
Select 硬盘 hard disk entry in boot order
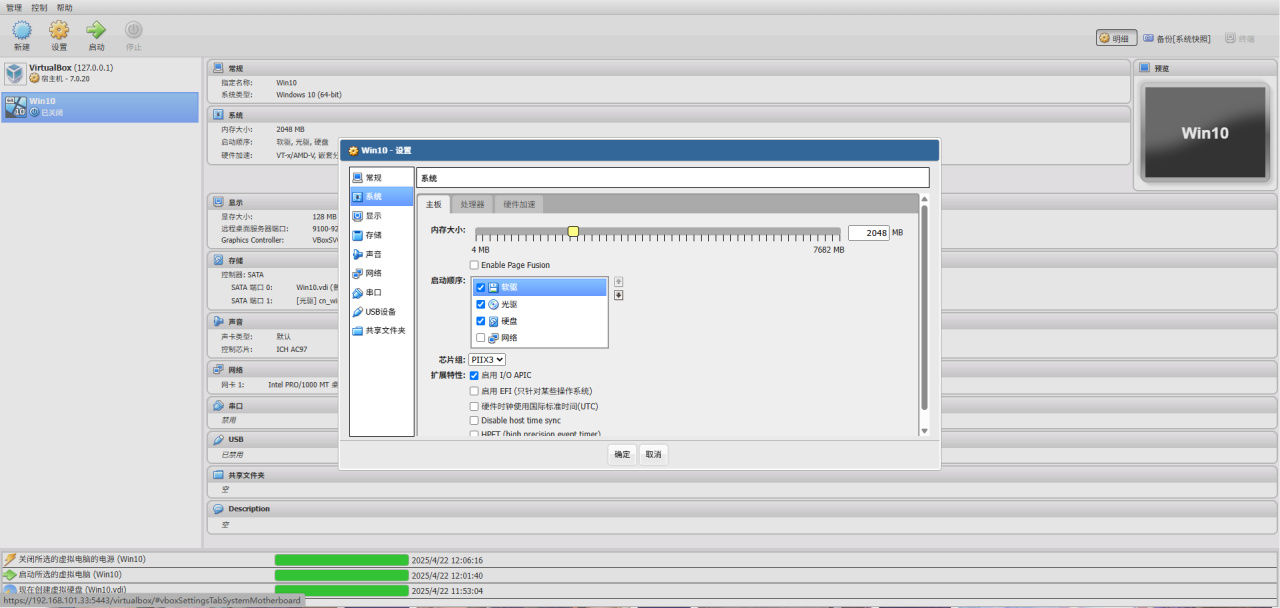540,321
